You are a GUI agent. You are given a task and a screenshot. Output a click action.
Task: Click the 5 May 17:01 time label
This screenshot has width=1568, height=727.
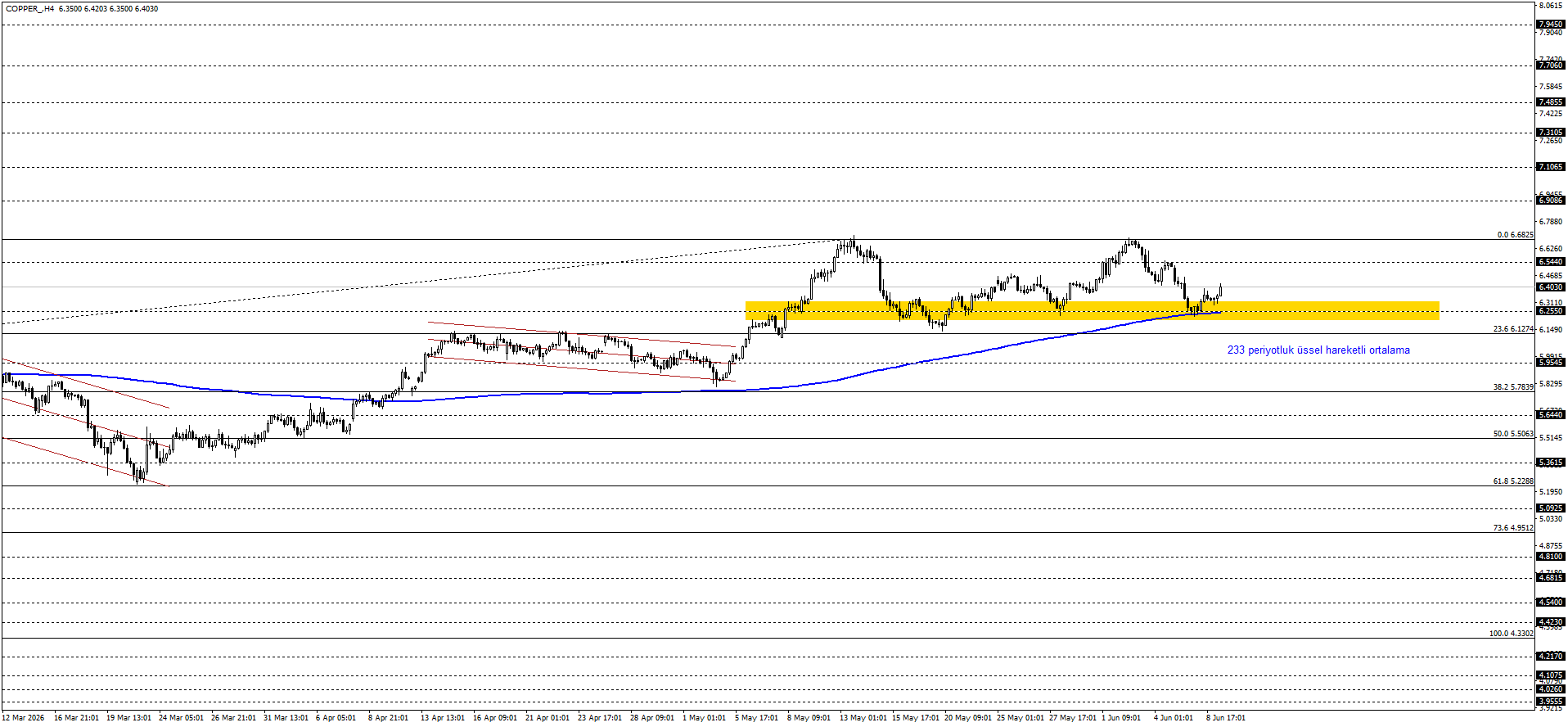[x=757, y=718]
